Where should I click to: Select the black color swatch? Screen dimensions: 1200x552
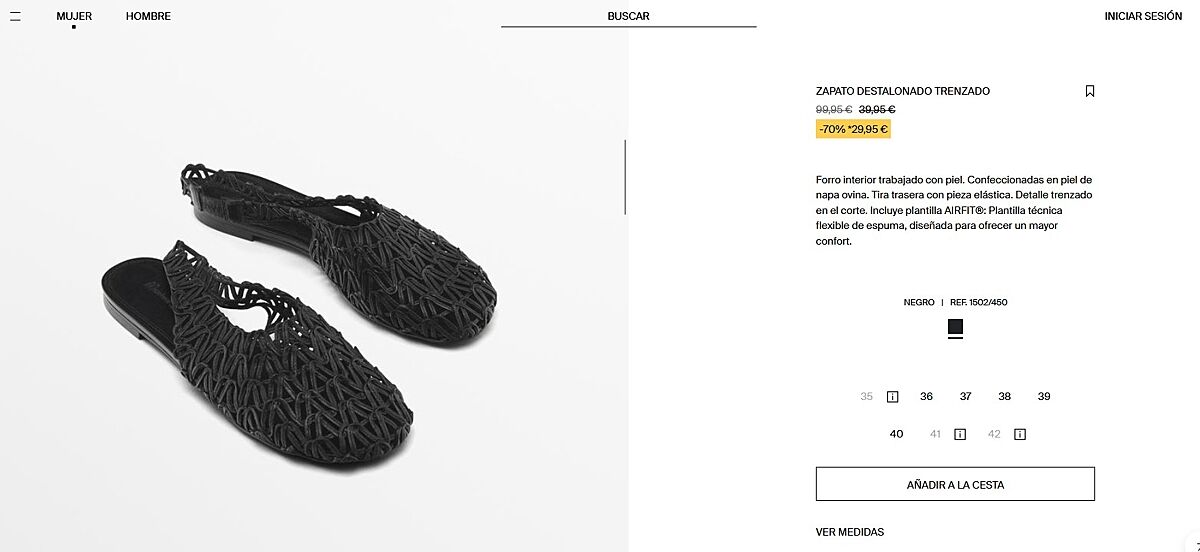(x=955, y=327)
